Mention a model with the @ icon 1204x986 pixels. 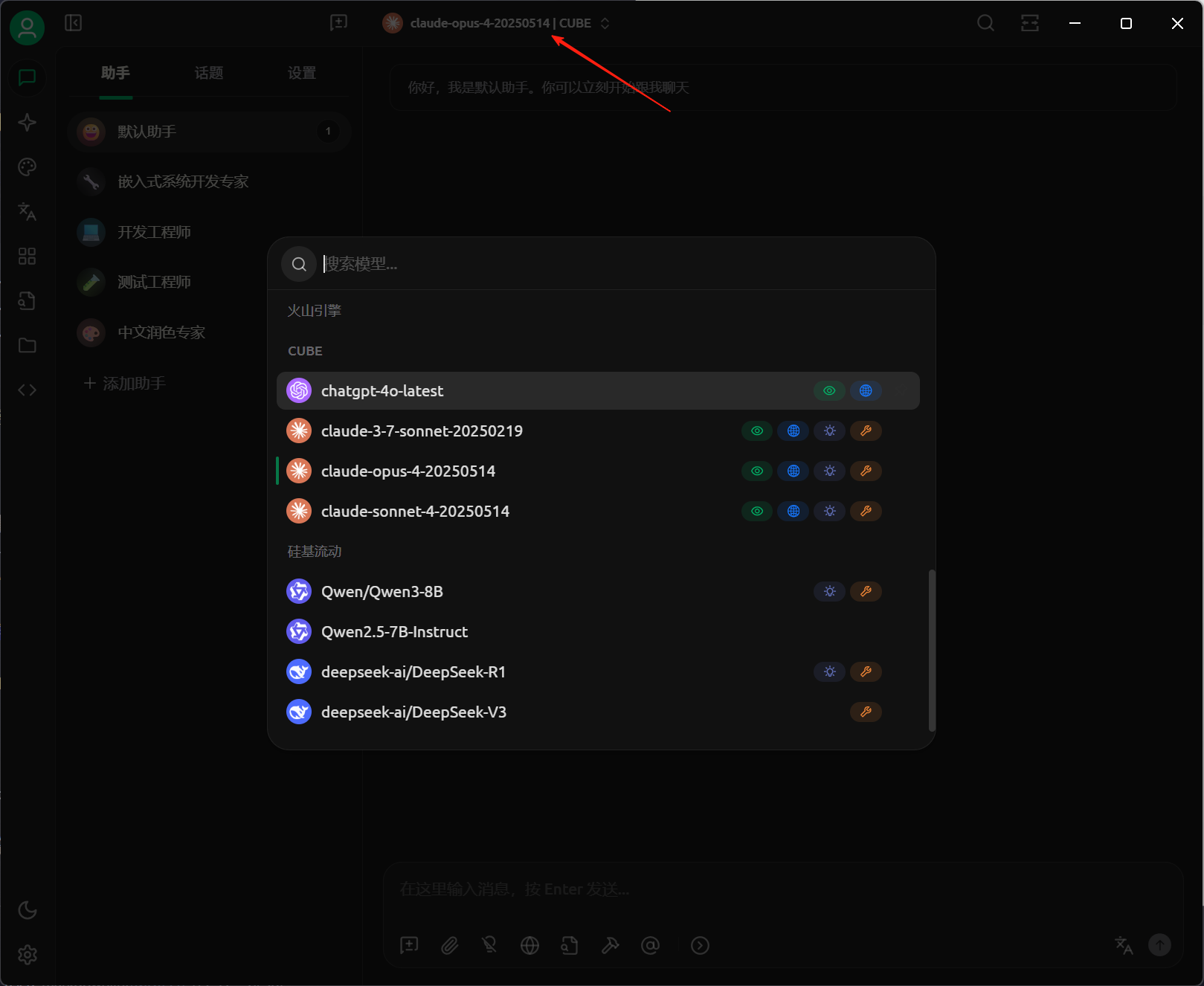650,945
